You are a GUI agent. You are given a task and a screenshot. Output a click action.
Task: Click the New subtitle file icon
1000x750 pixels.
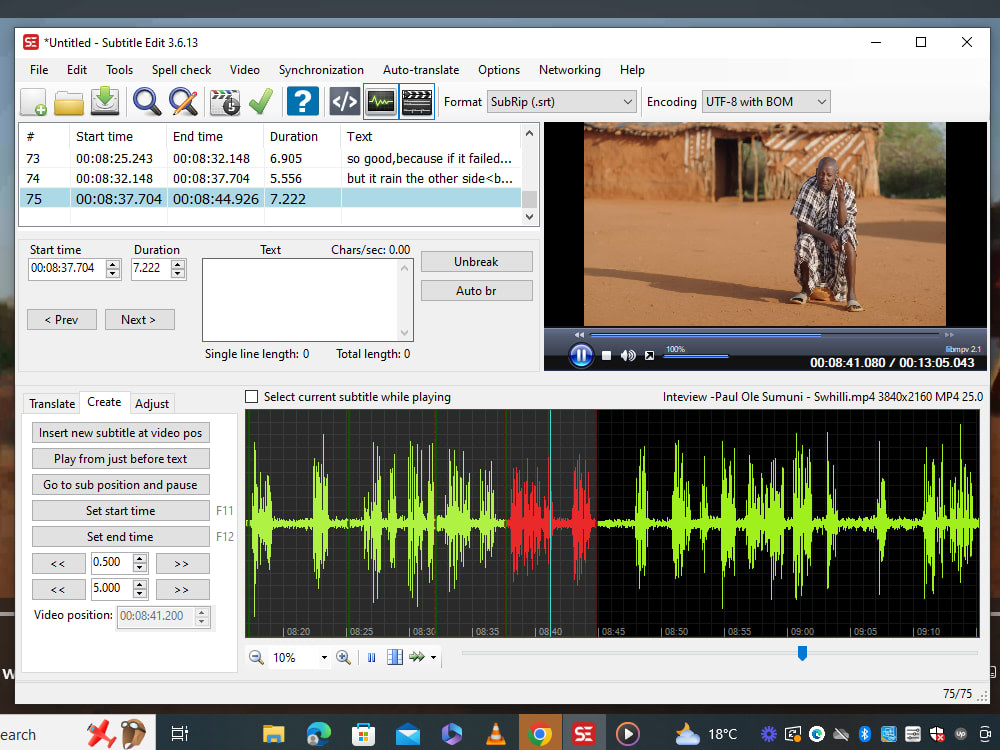click(33, 102)
